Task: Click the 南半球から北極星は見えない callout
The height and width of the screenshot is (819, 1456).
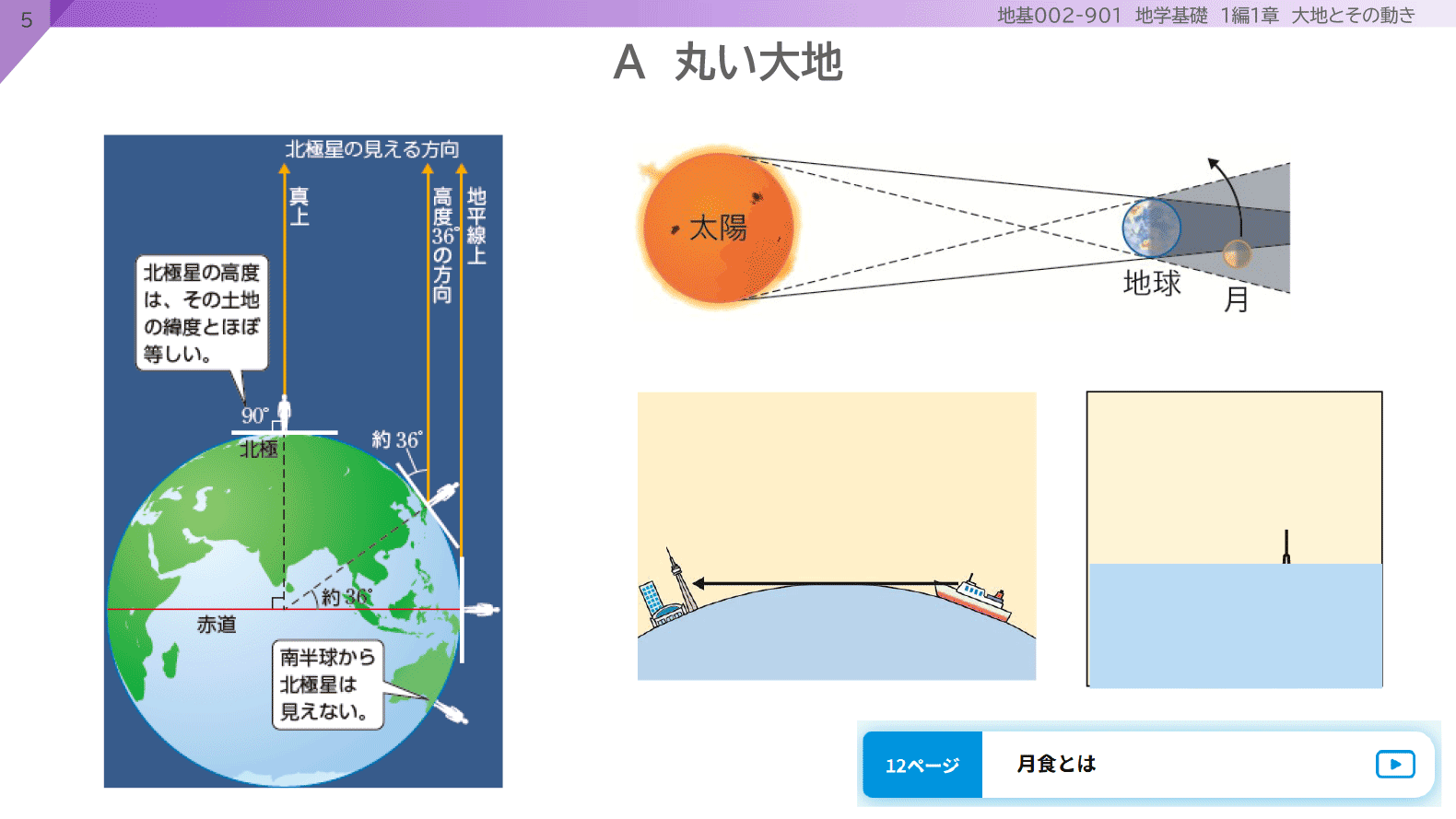Action: point(327,684)
